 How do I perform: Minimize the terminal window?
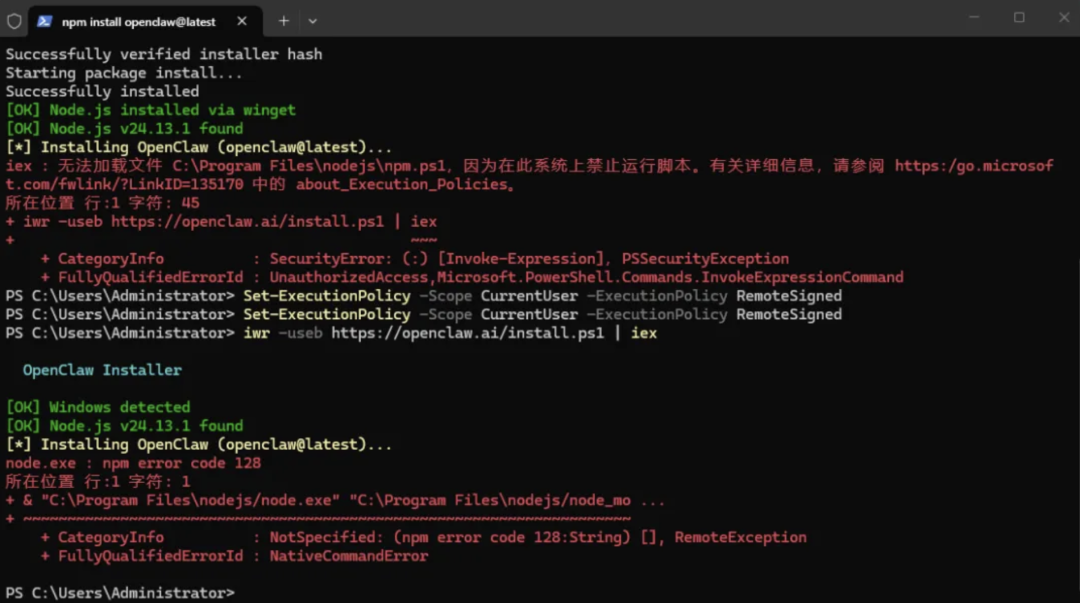973,17
